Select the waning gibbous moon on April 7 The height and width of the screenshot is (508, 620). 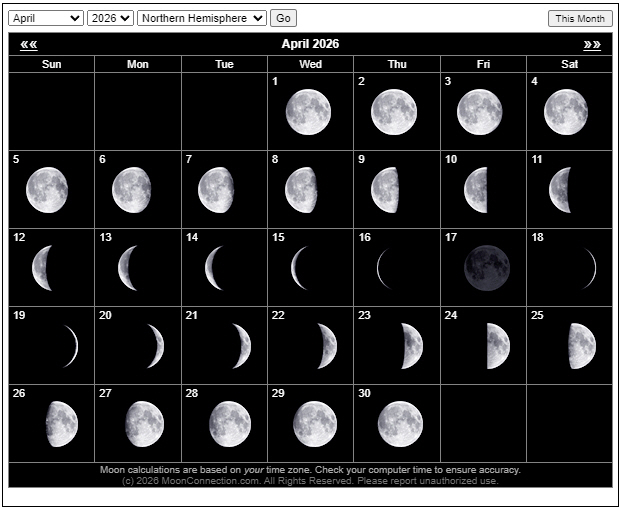216,190
